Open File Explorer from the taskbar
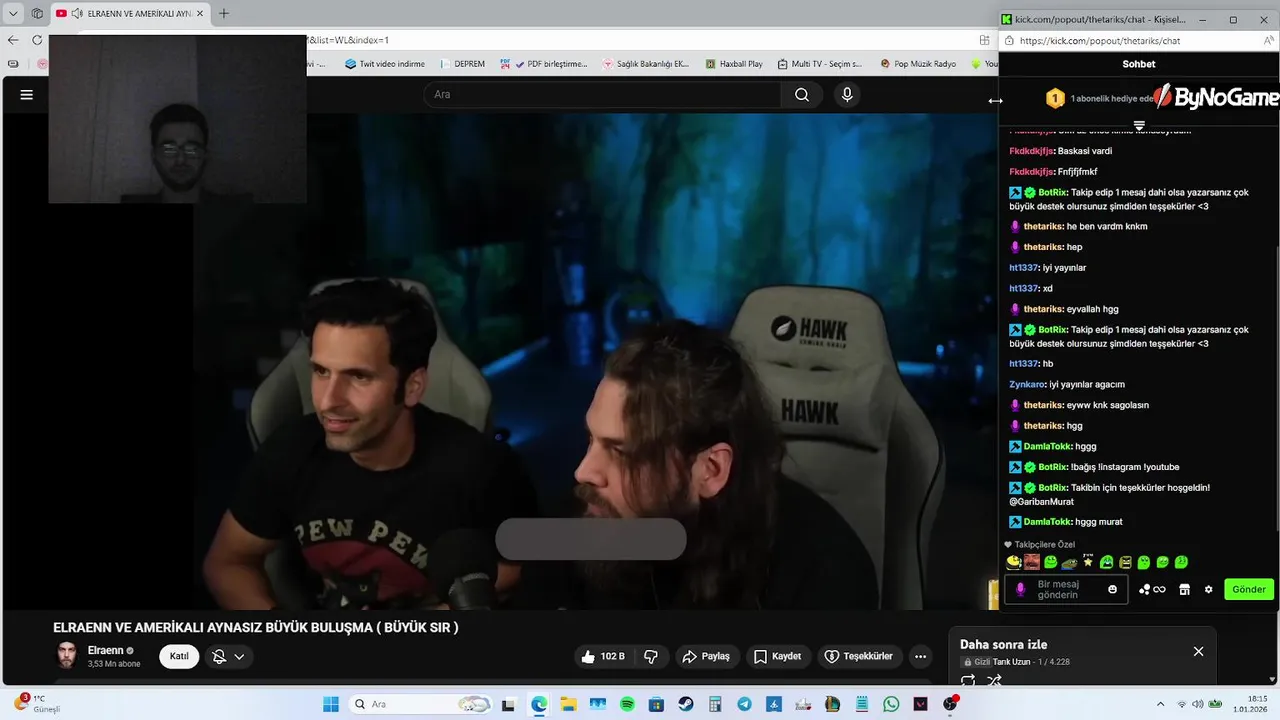This screenshot has height=720, width=1280. pos(568,704)
